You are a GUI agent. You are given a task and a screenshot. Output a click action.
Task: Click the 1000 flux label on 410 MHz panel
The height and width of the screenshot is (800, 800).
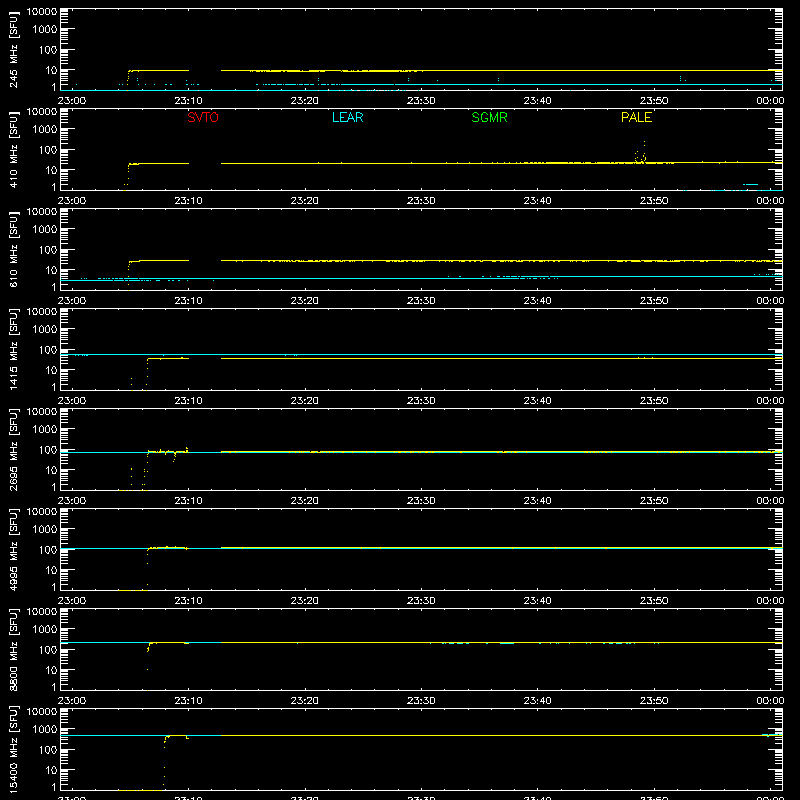coord(45,130)
